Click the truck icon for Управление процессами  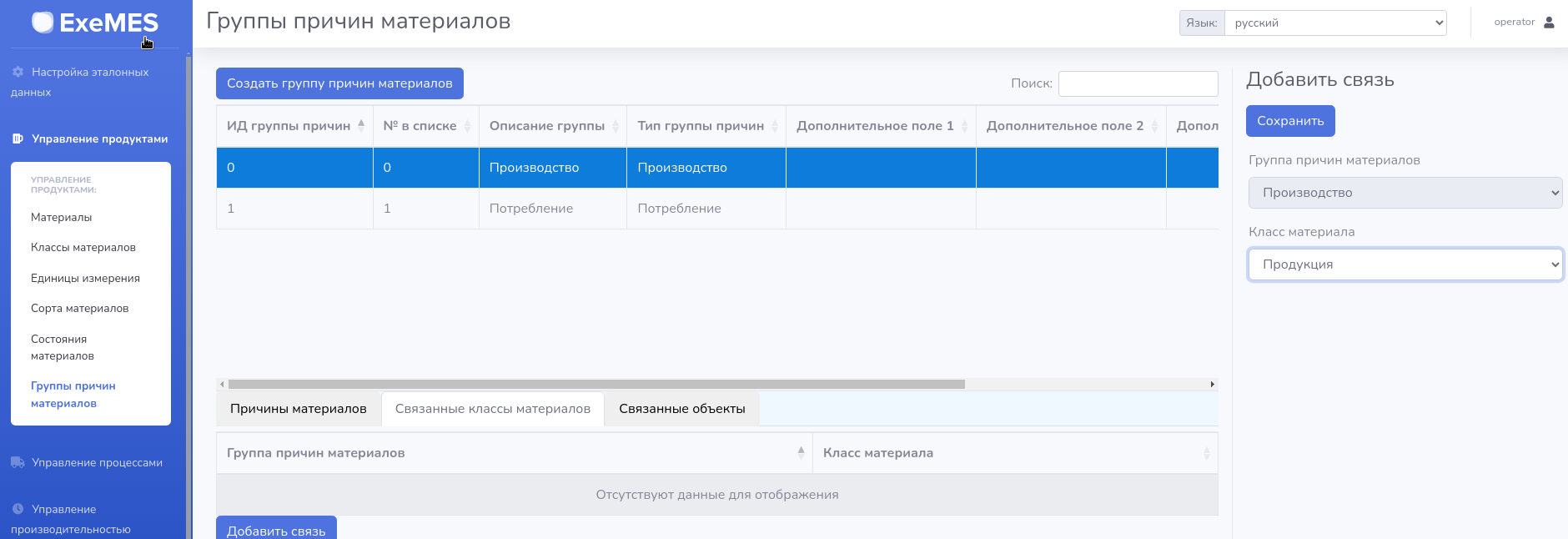point(18,462)
